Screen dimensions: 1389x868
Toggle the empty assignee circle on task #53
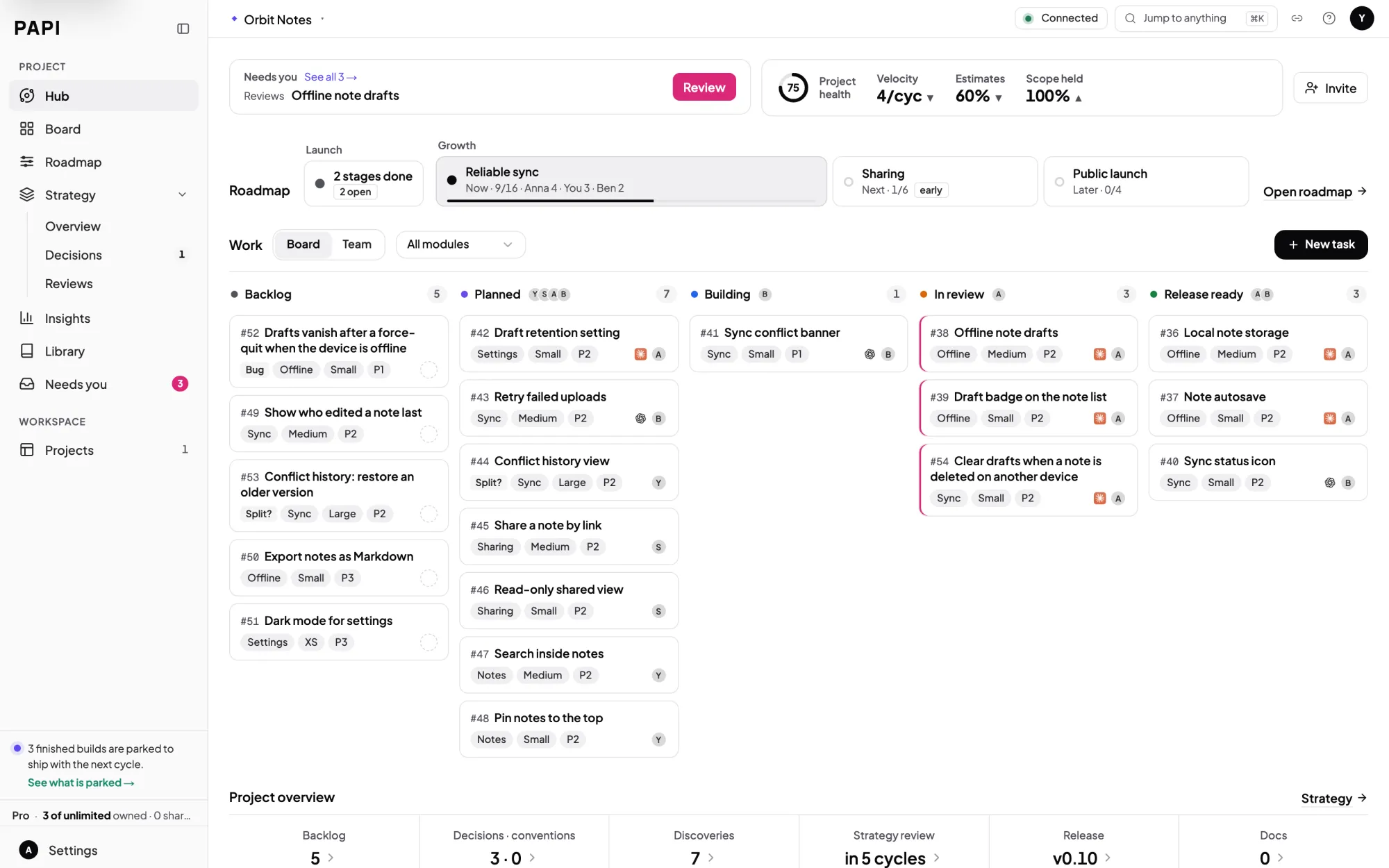tap(429, 514)
